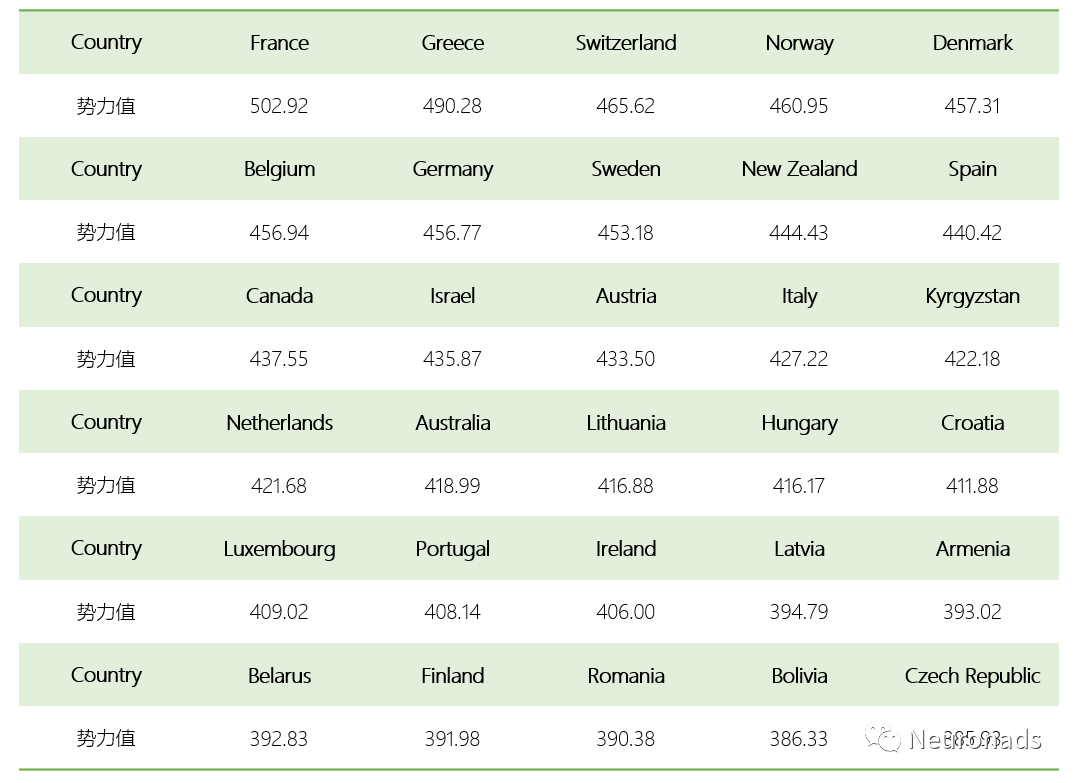Click the Lithuania value 416.88
The image size is (1076, 783).
point(626,486)
